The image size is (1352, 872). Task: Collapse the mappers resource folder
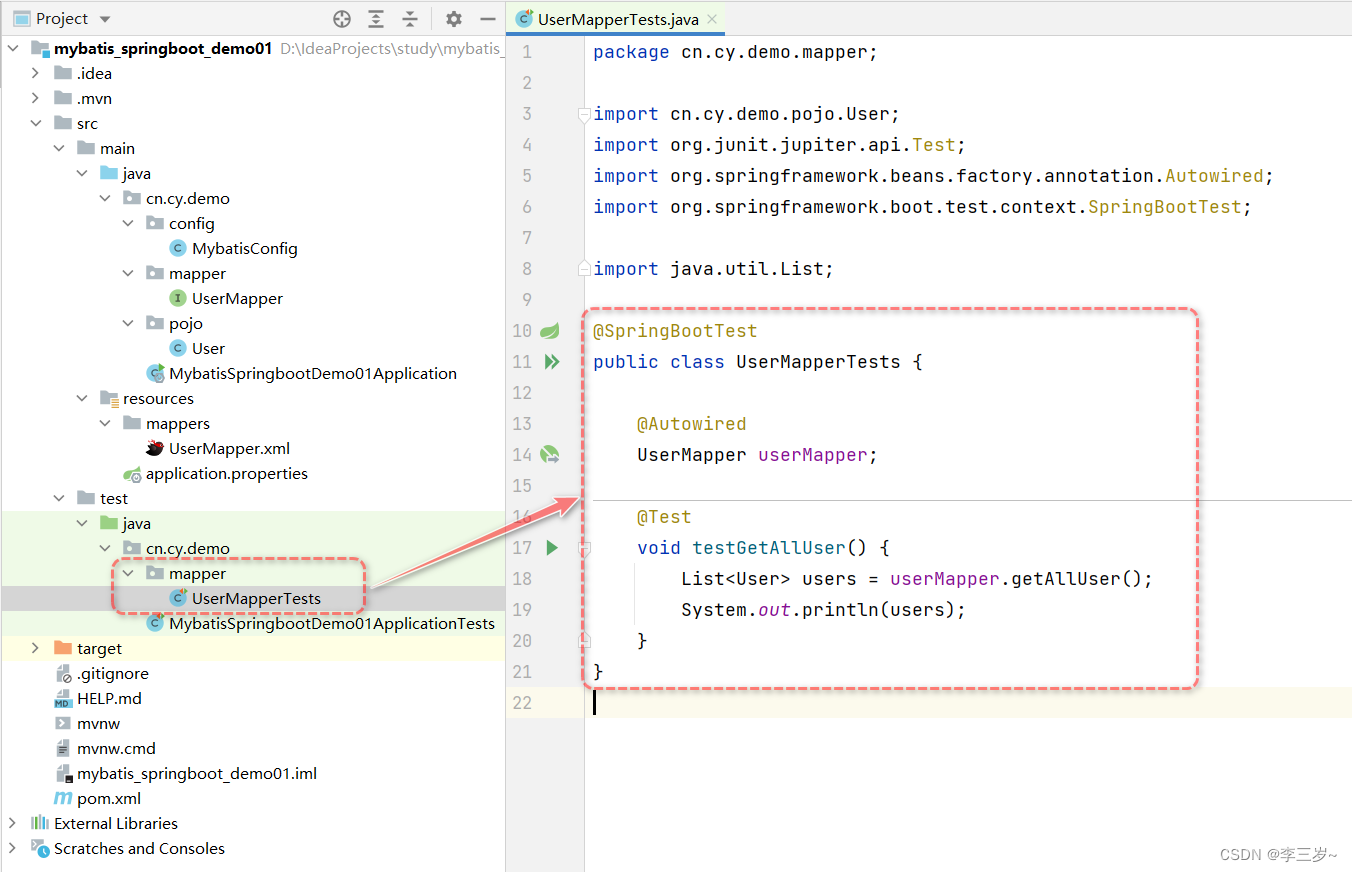105,423
